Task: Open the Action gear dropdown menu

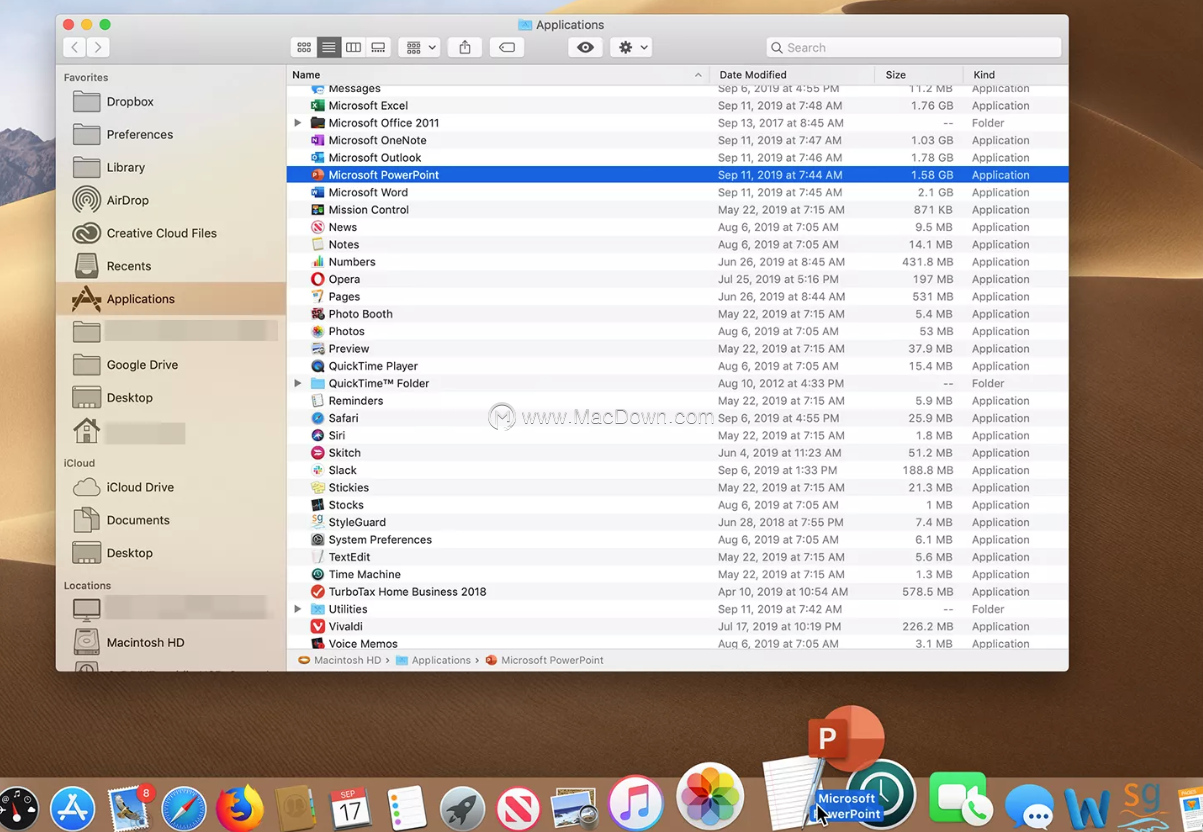Action: (633, 47)
